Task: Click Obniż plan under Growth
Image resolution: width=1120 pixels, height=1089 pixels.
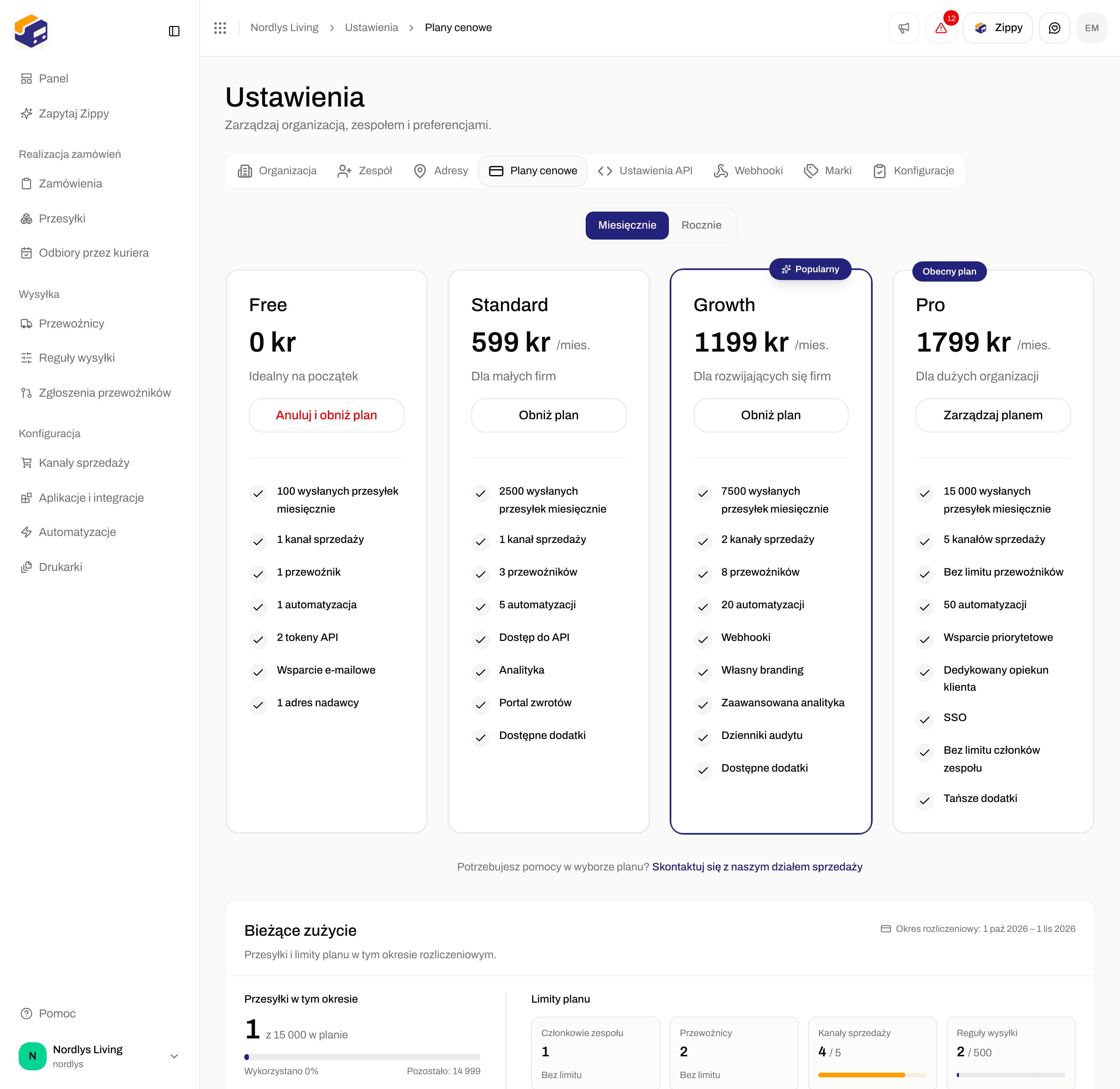Action: tap(770, 415)
